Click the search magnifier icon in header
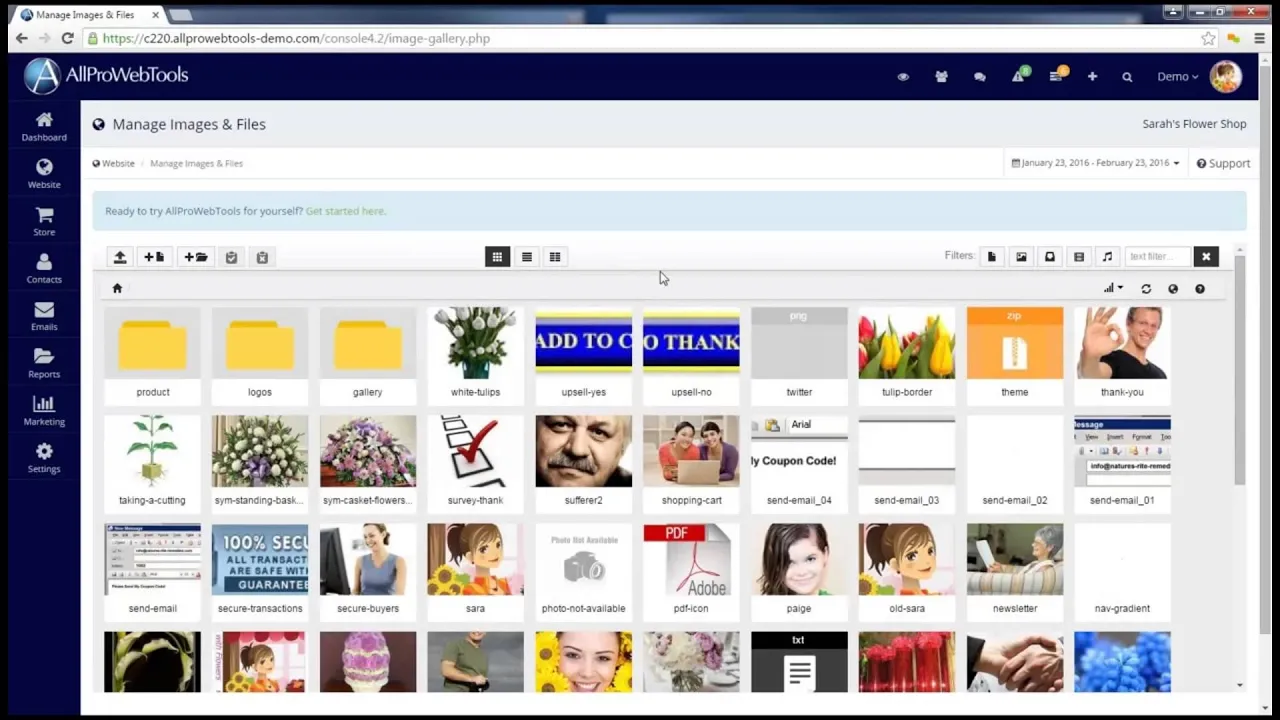 [1127, 77]
